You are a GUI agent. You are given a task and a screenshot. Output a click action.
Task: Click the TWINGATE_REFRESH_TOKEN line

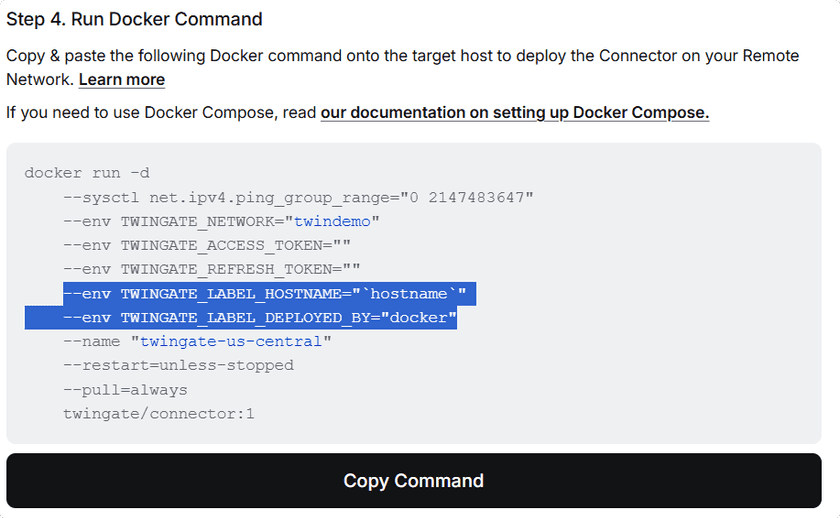coord(211,269)
